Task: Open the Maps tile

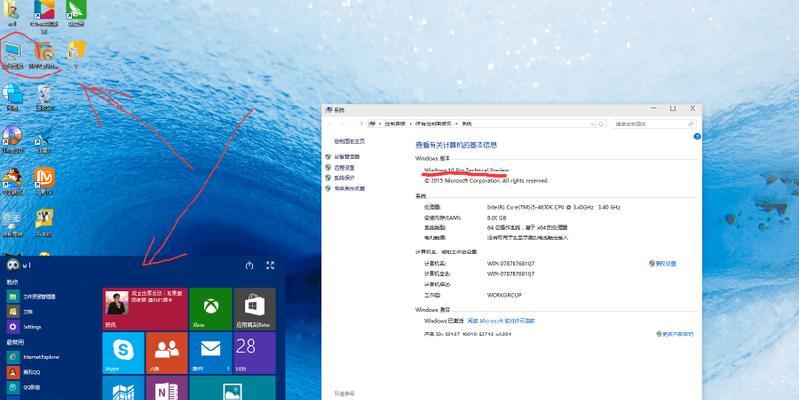Action: click(x=123, y=388)
